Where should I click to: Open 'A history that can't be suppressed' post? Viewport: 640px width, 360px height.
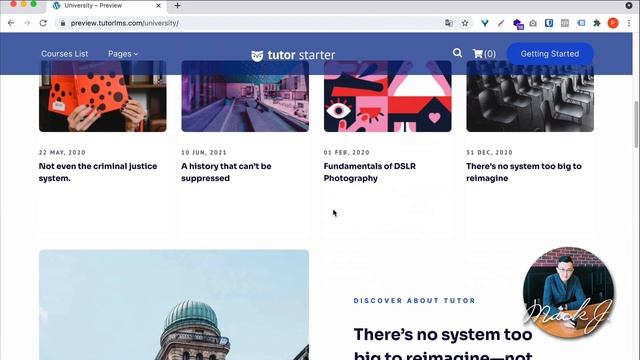coord(226,172)
